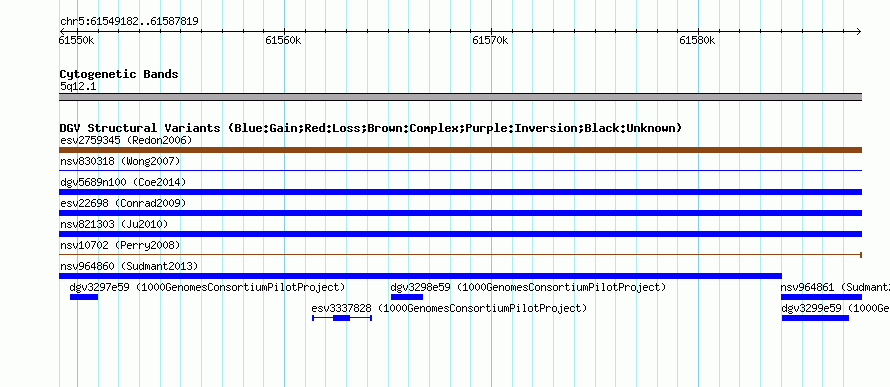Click the nsv964860 (Sudmant2013) blue bar
The width and height of the screenshot is (890, 387).
point(421,276)
